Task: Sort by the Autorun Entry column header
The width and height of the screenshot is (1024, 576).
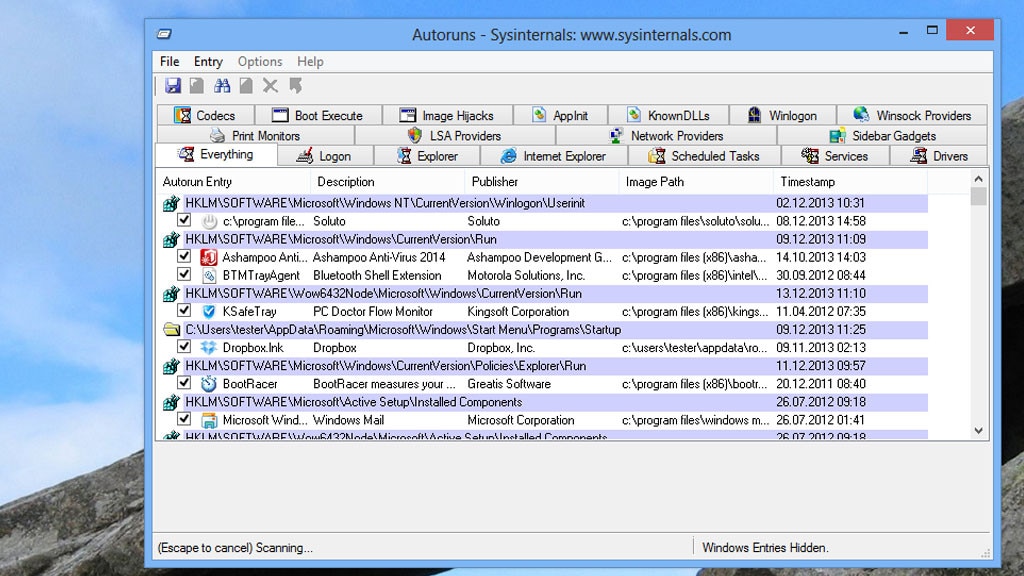Action: pos(233,182)
